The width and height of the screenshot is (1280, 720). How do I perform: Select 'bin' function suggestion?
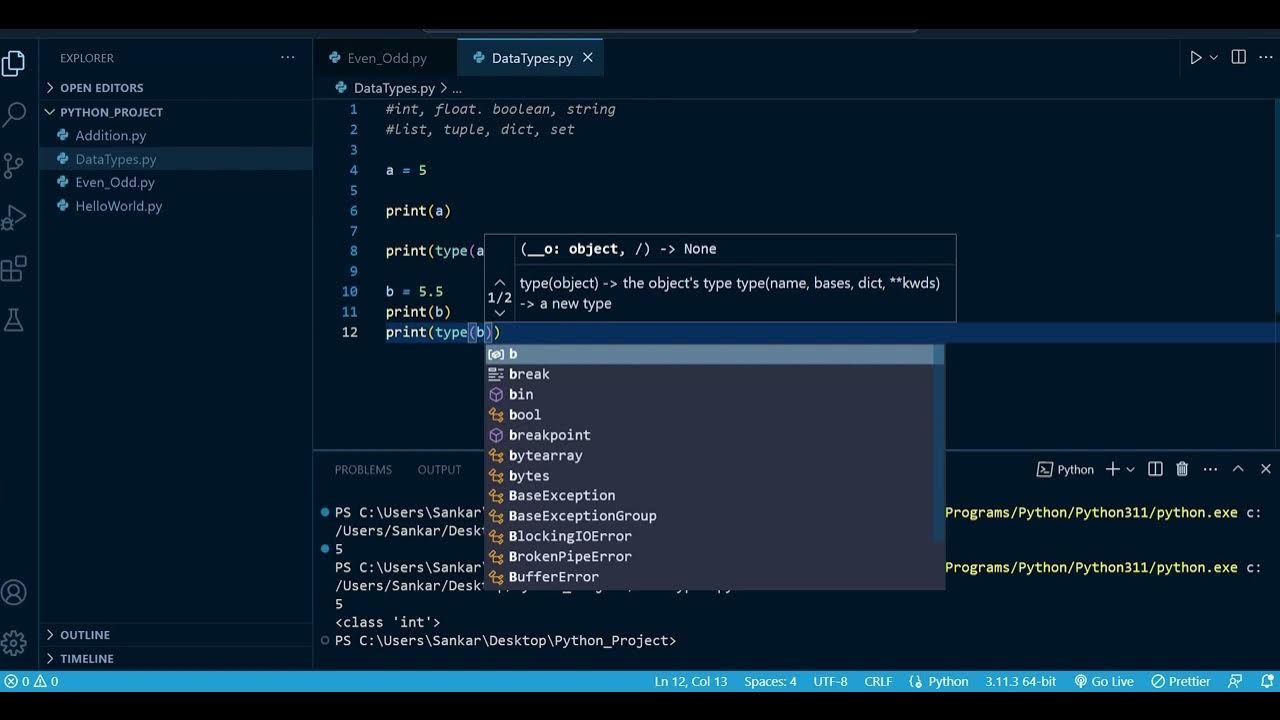[710, 394]
